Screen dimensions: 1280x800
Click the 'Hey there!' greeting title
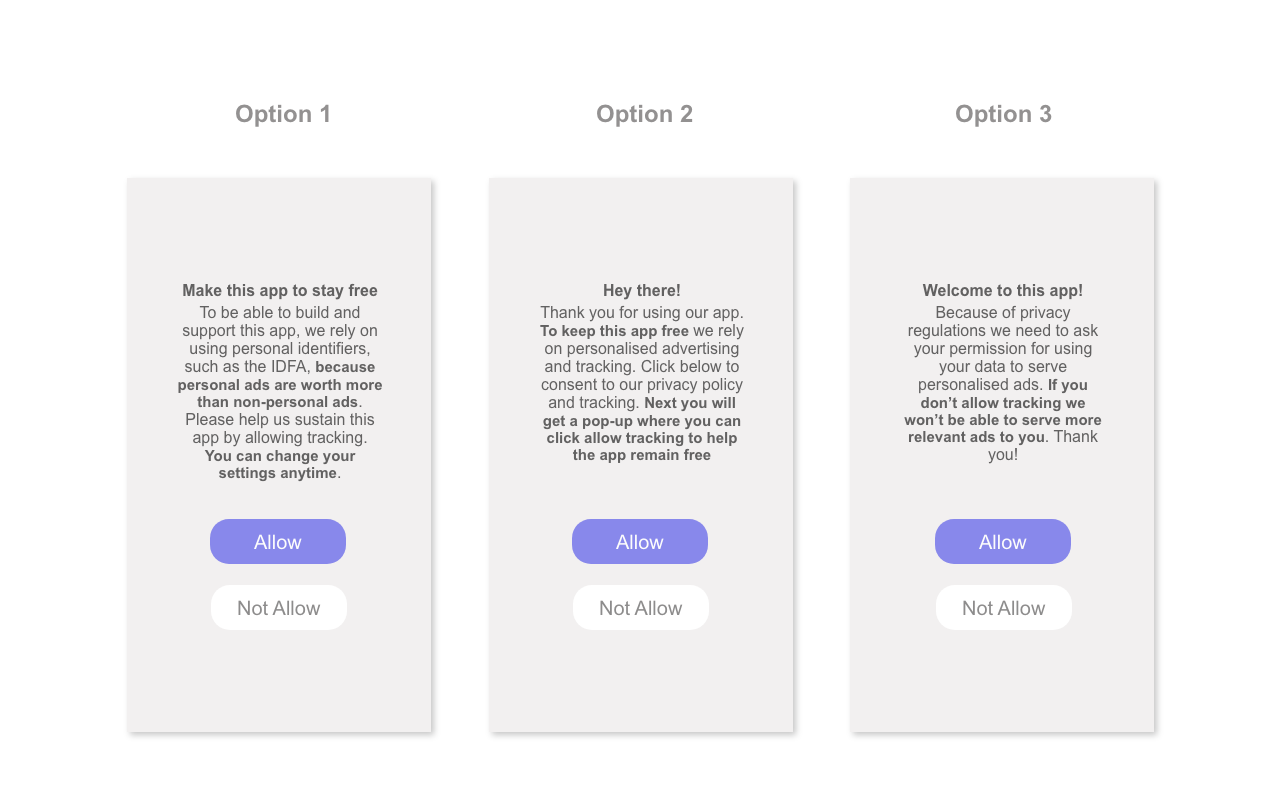641,290
